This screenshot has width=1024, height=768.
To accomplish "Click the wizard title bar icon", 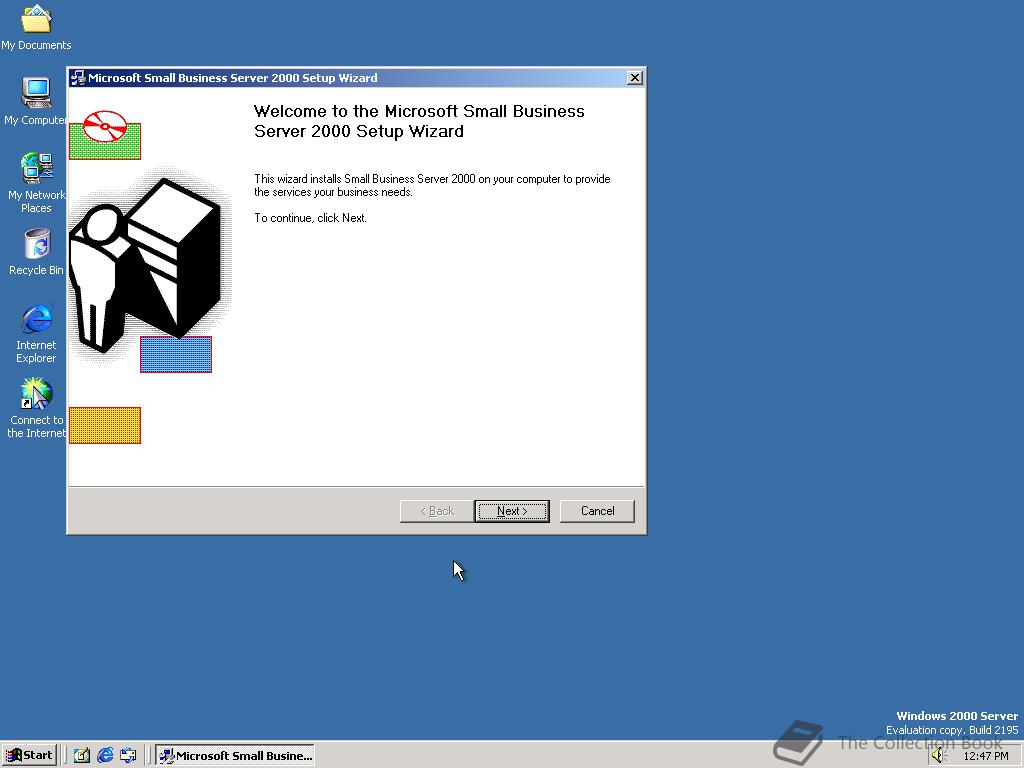I will tap(78, 78).
